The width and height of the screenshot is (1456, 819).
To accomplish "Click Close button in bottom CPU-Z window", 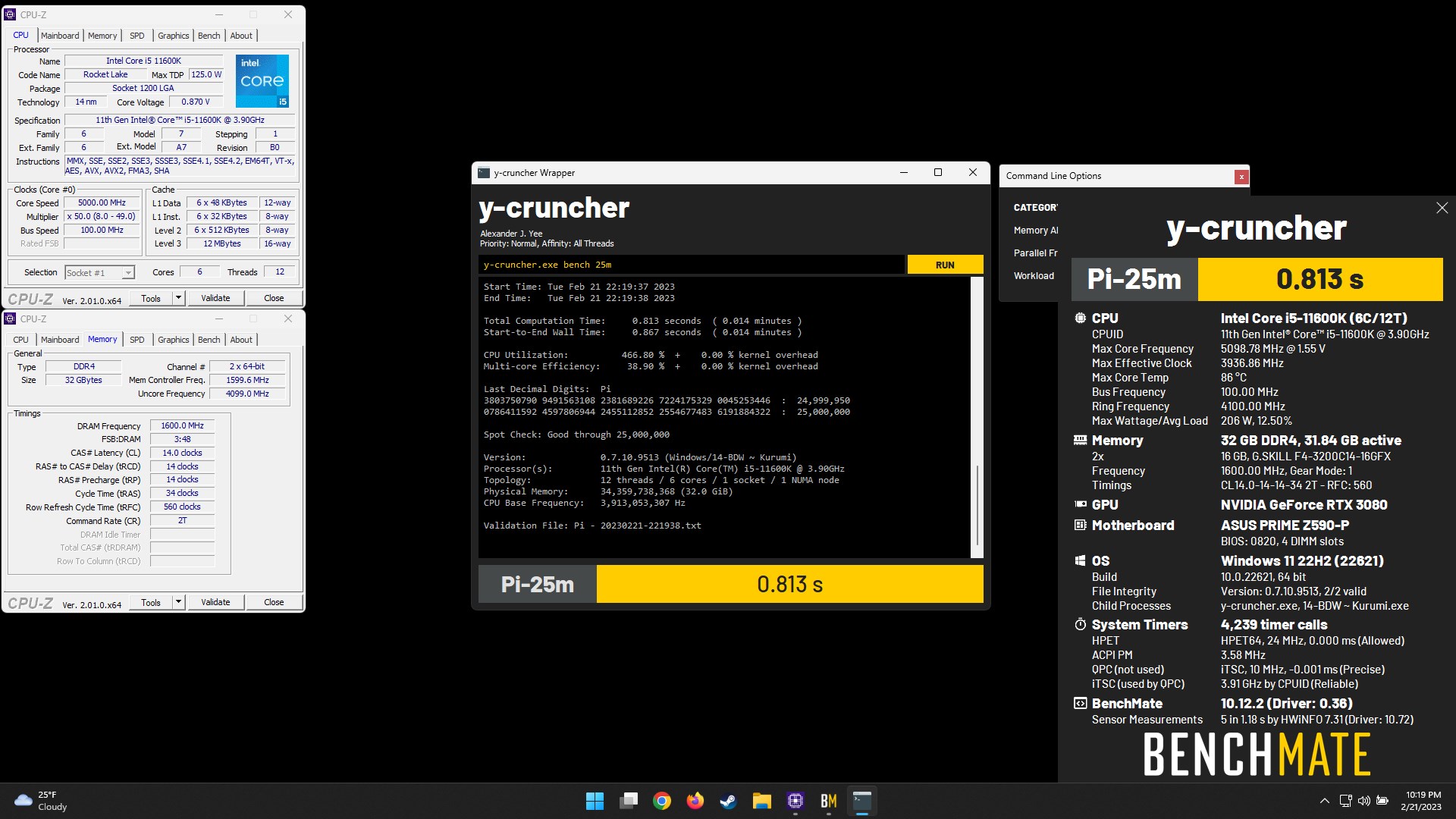I will [274, 602].
